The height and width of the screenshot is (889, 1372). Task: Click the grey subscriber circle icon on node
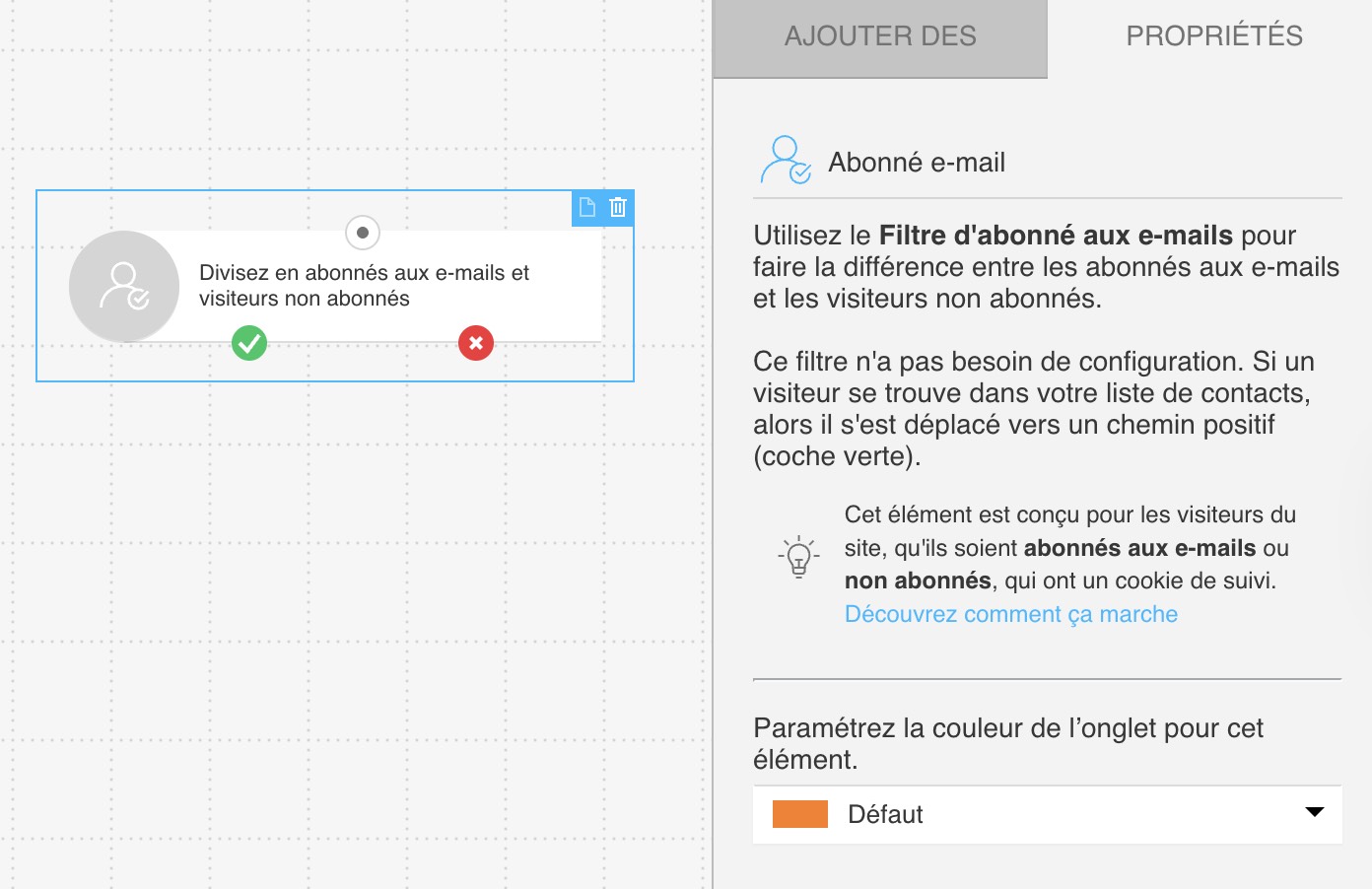point(124,287)
